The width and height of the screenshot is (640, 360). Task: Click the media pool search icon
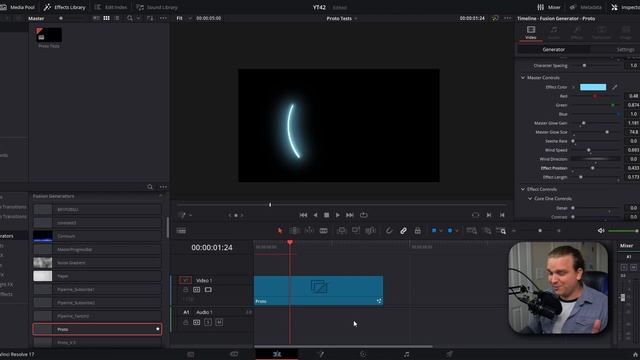pos(130,18)
